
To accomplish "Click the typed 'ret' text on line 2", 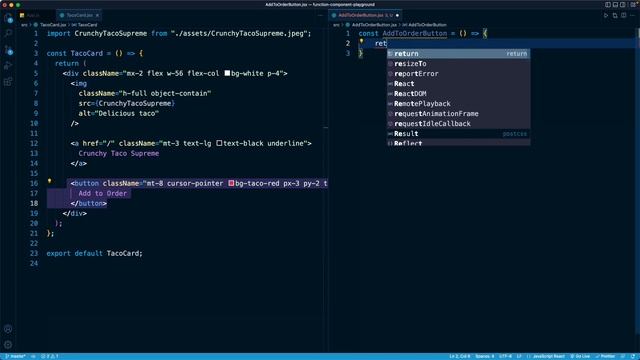I will pos(380,43).
